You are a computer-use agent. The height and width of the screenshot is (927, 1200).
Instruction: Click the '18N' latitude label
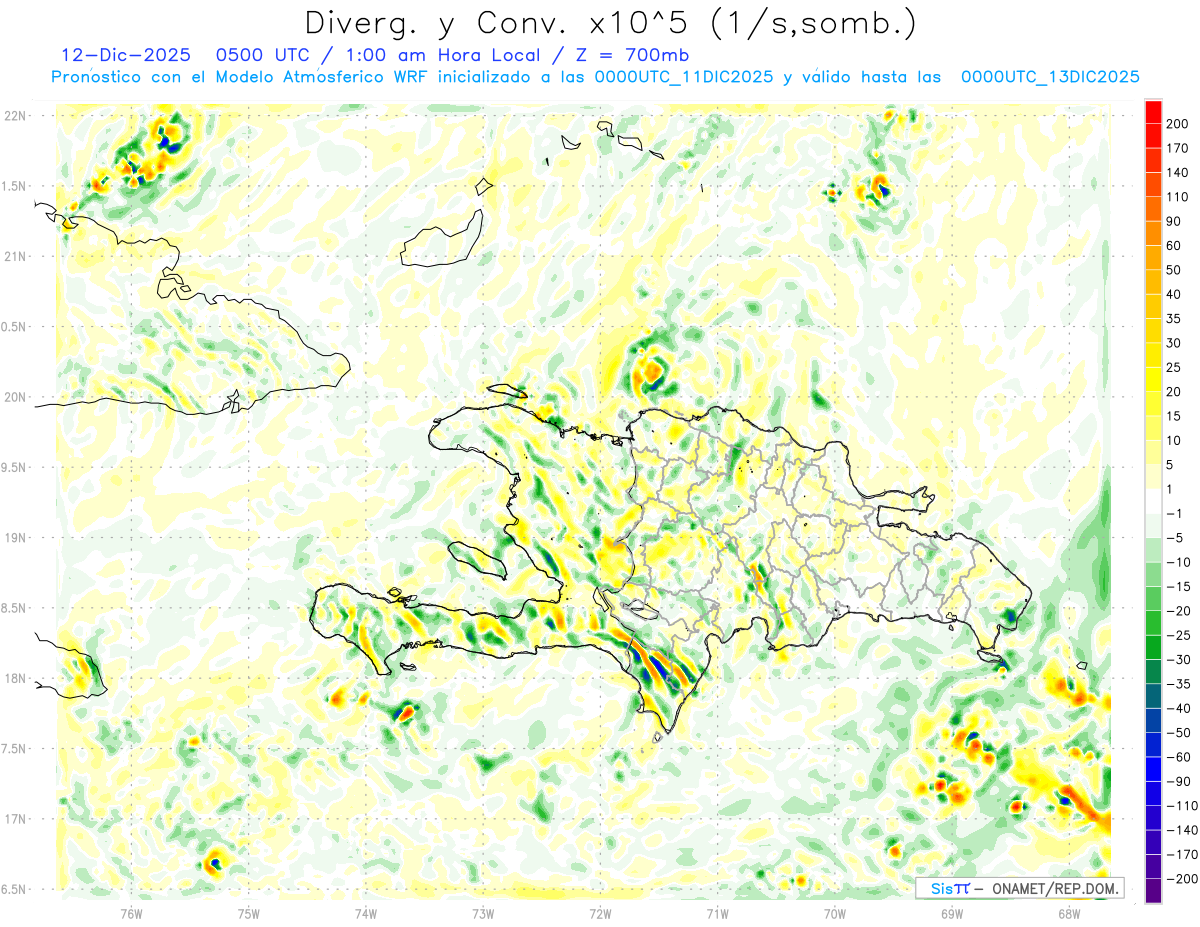16,679
